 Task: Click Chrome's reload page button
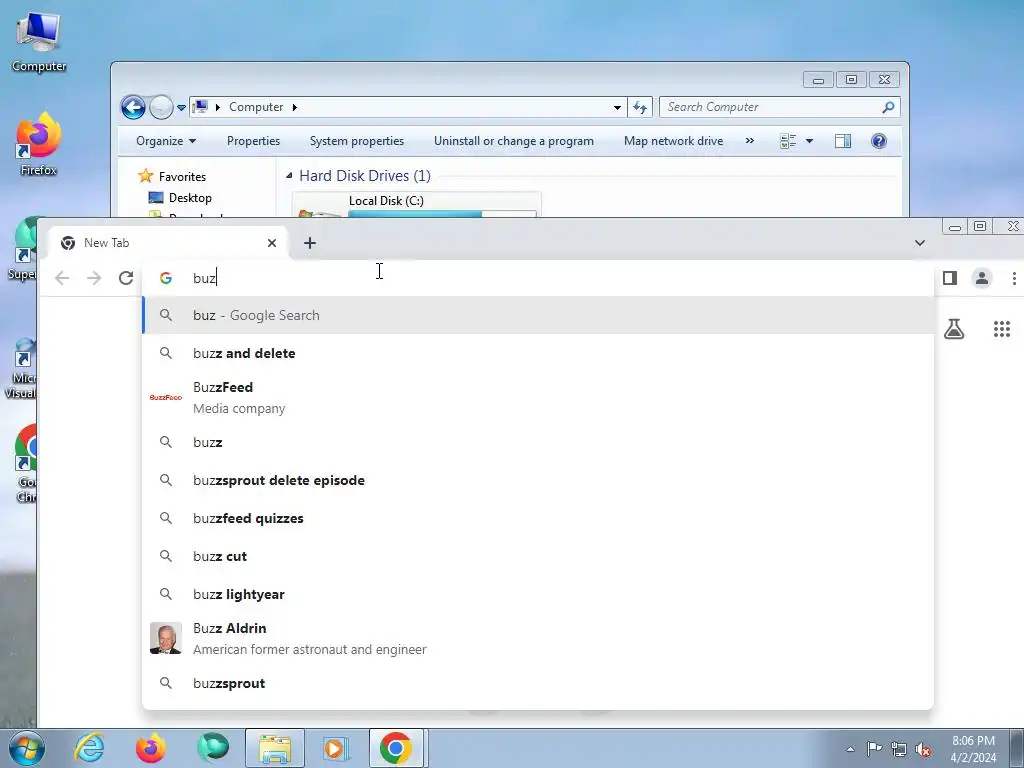click(x=126, y=278)
